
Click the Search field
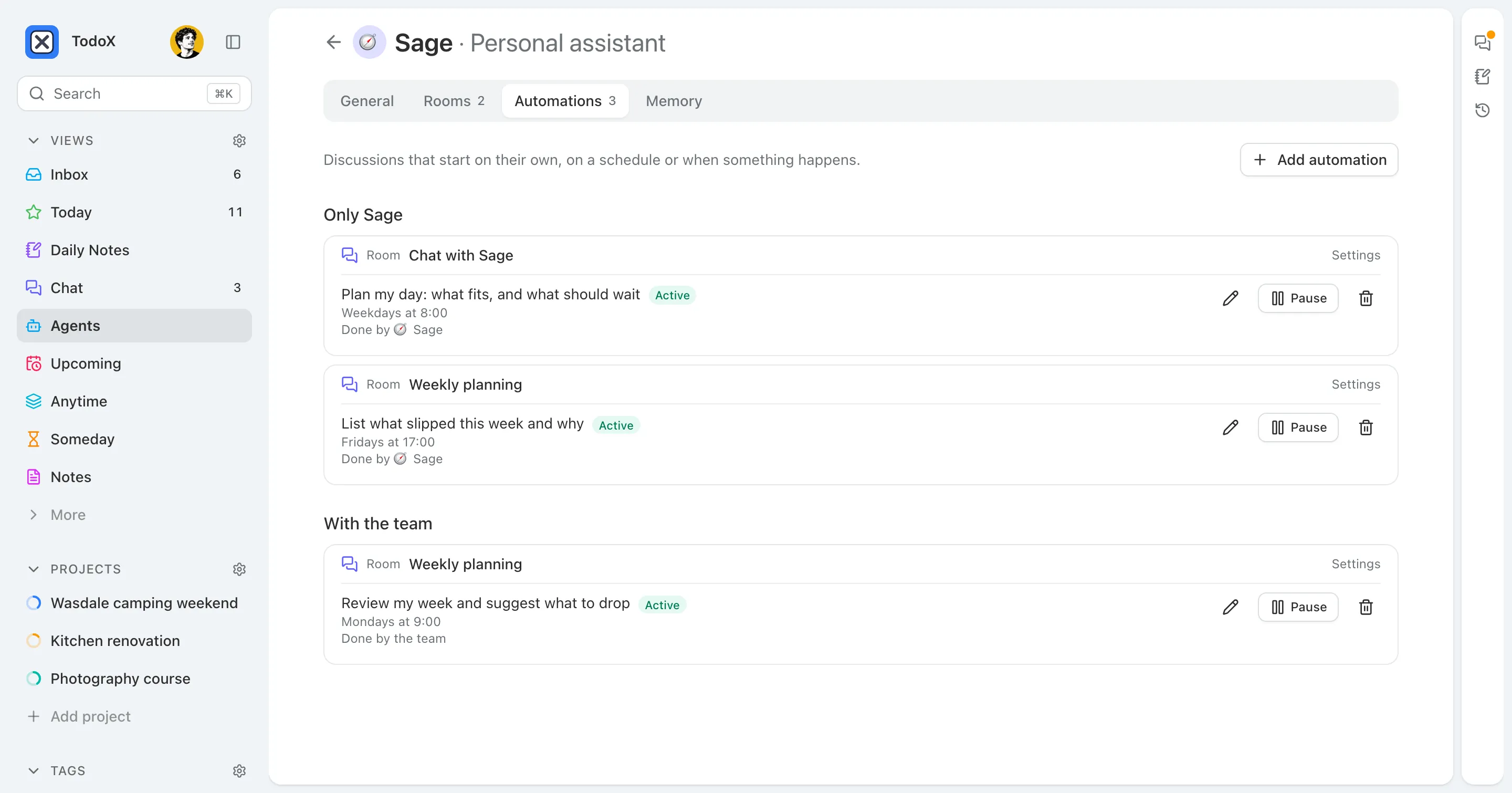(x=134, y=93)
